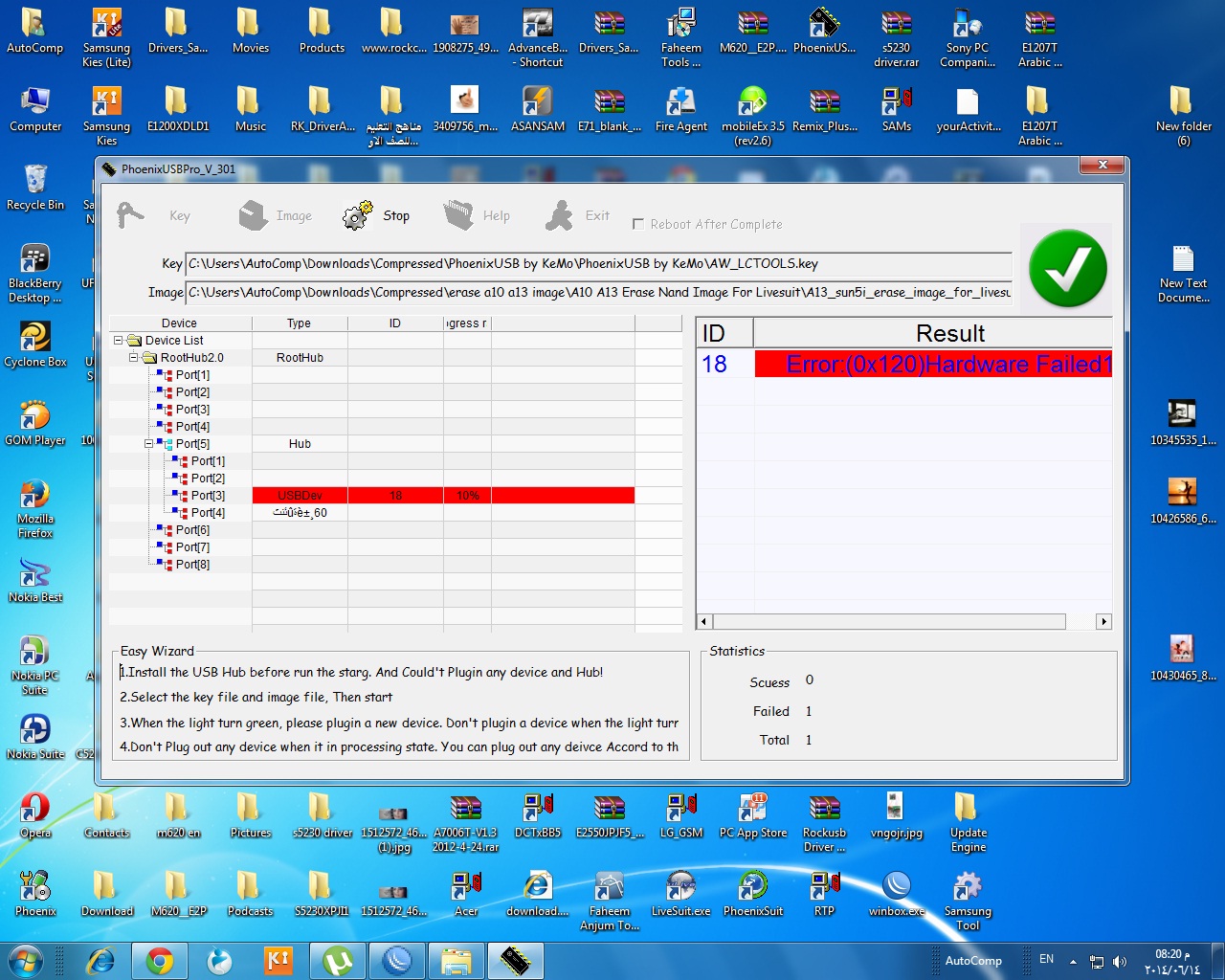This screenshot has width=1225, height=980.
Task: Open Google Chrome from taskbar
Action: (160, 960)
